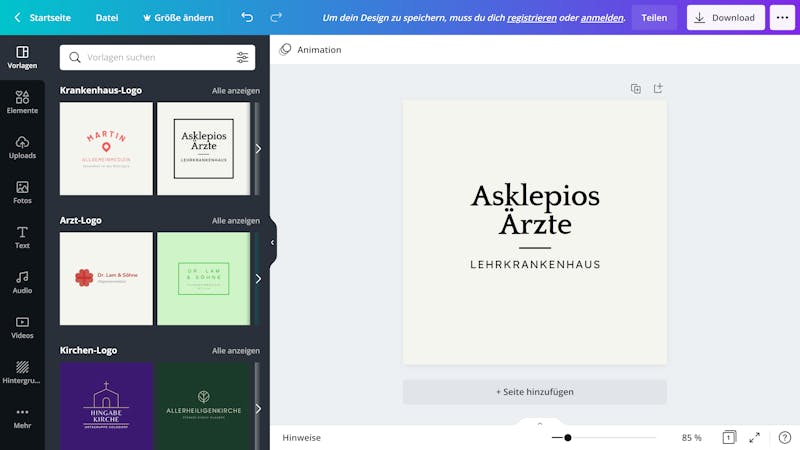
Task: Click the registrieren link
Action: pos(532,18)
